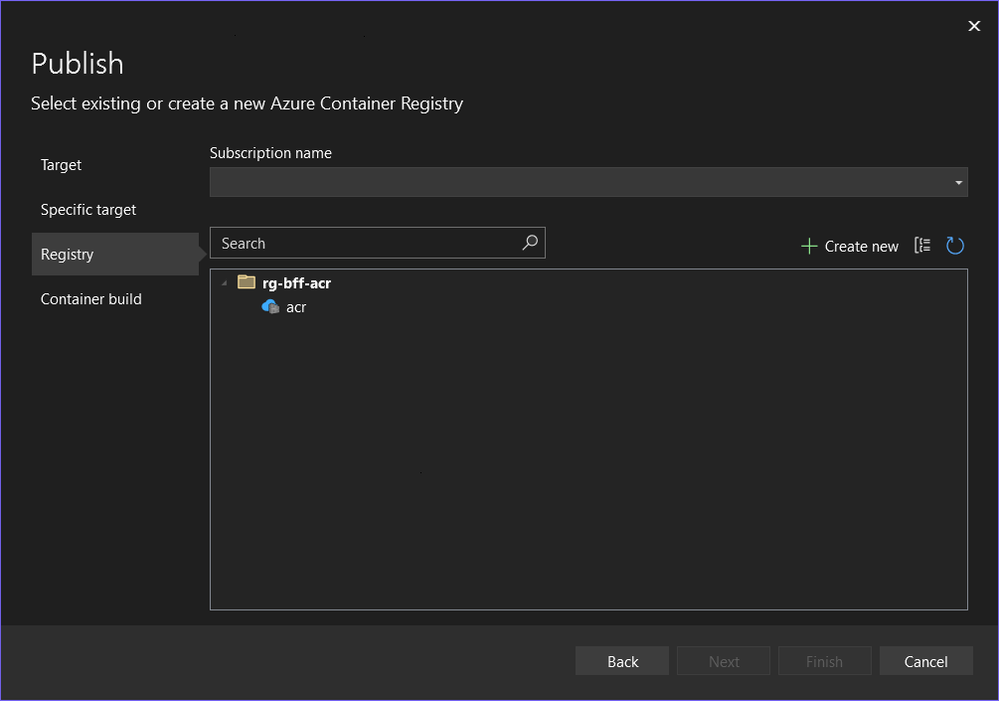This screenshot has height=701, width=999.
Task: Click the green plus Create new icon
Action: tap(809, 246)
